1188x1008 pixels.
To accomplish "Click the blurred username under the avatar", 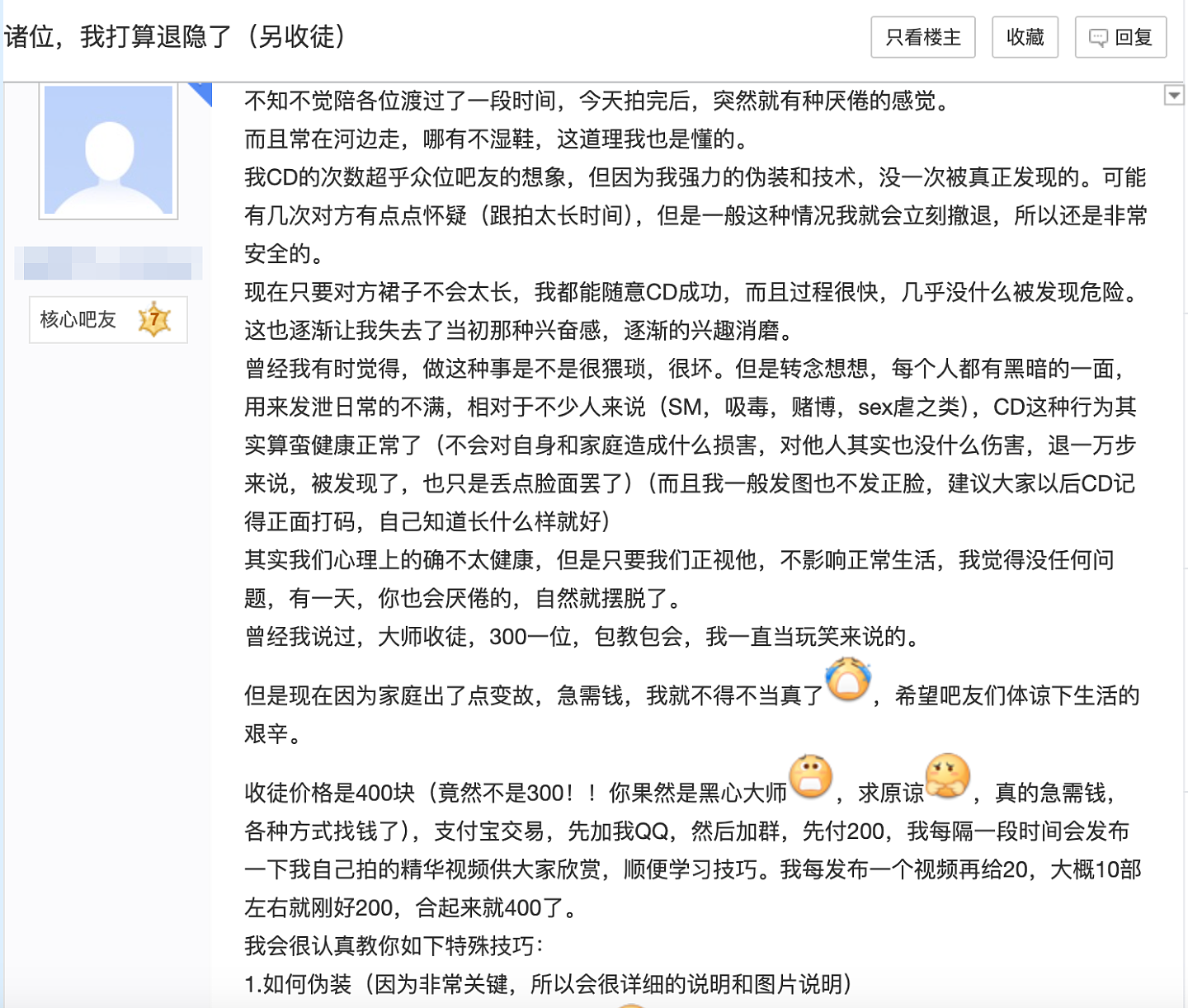I will pyautogui.click(x=108, y=263).
